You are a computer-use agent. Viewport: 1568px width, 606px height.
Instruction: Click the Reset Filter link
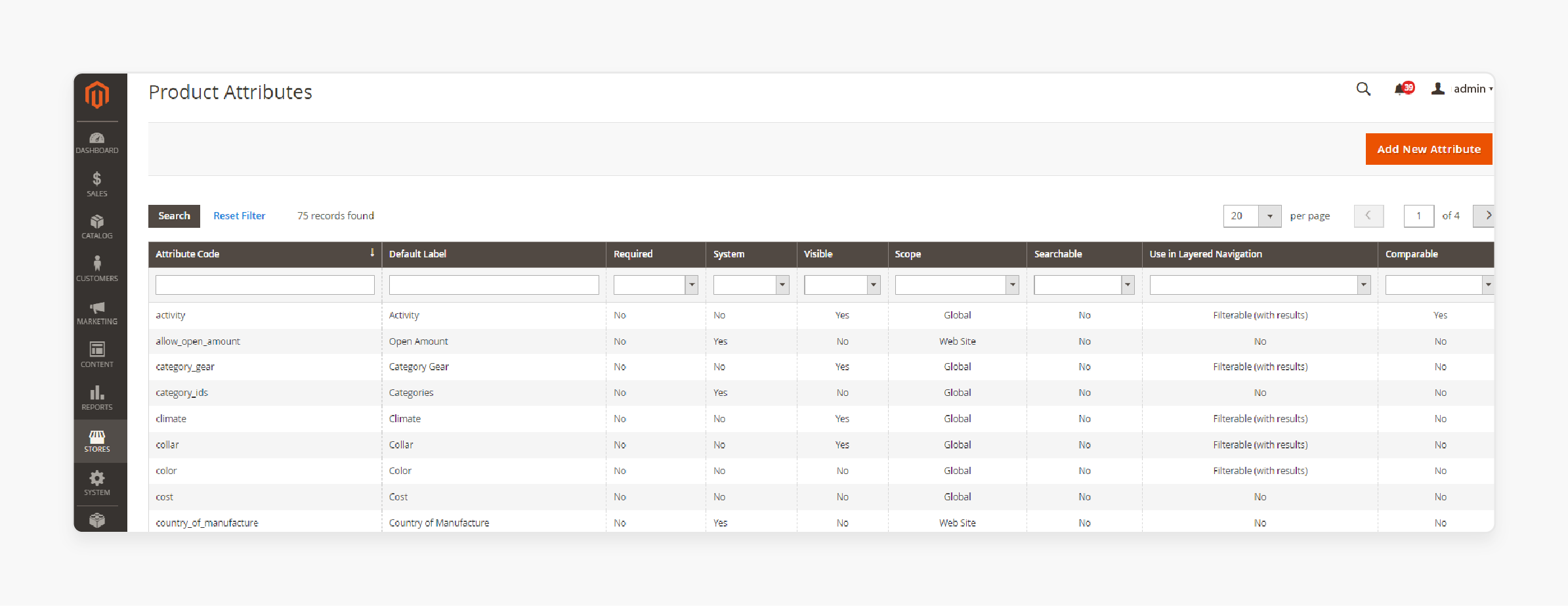[x=239, y=216]
